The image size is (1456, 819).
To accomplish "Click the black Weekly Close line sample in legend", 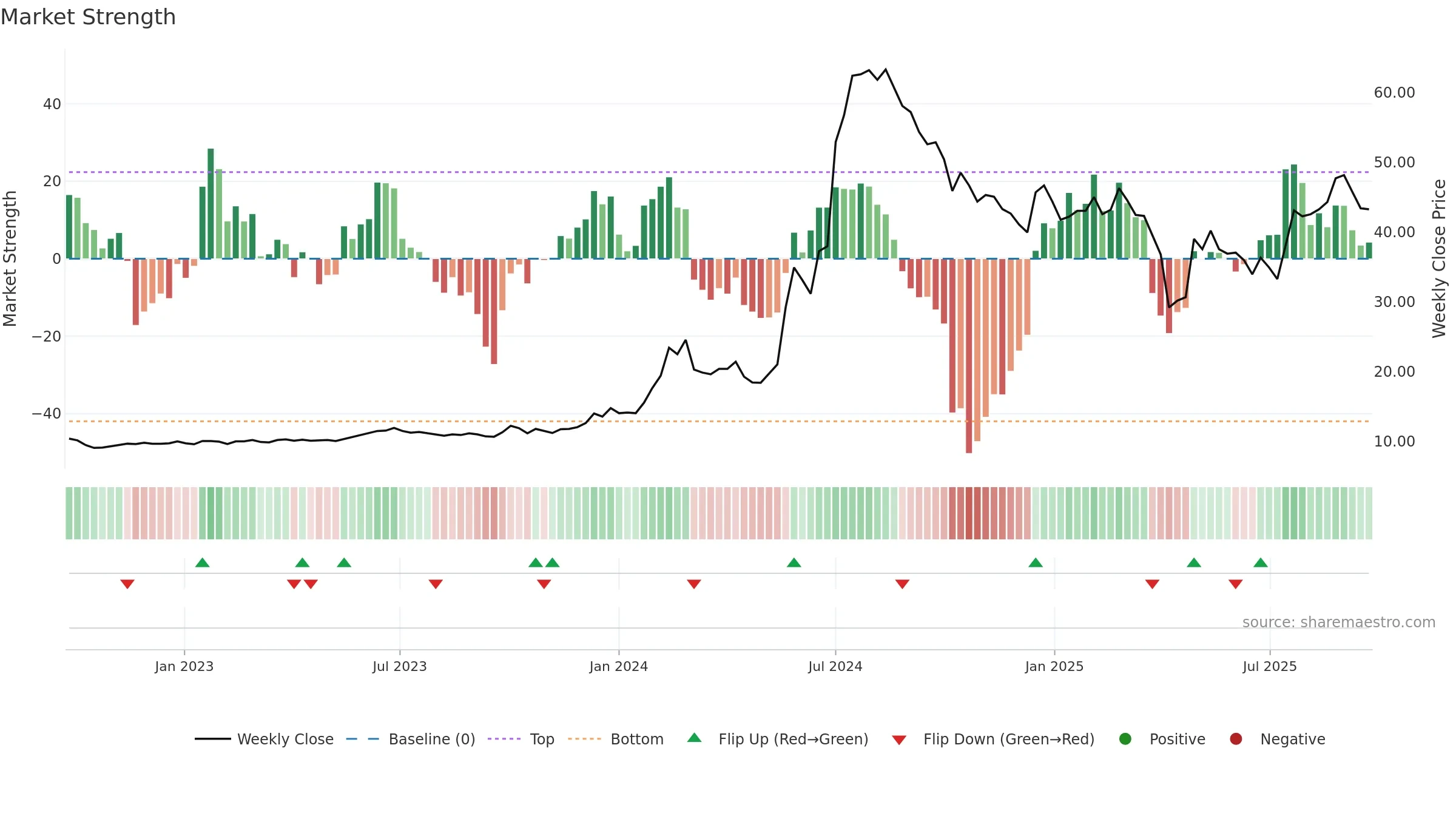I will [x=212, y=739].
